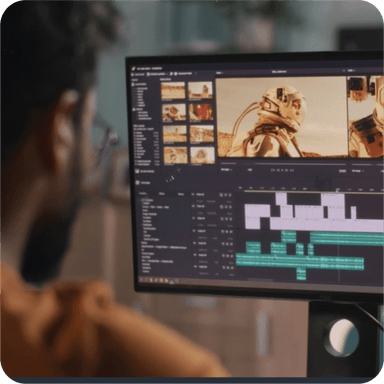The width and height of the screenshot is (384, 384).
Task: Select the first tab above the effects list
Action: (x=143, y=193)
